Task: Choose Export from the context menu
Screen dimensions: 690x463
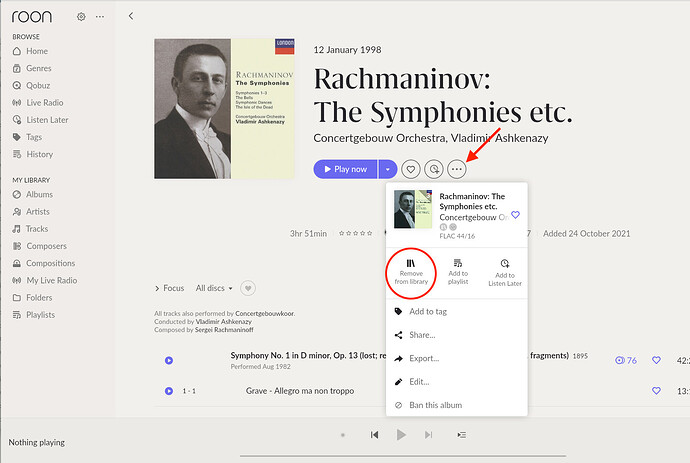Action: [x=424, y=358]
